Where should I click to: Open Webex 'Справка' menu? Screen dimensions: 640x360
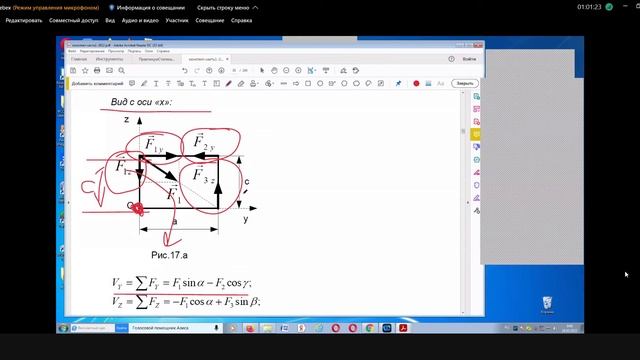(241, 20)
